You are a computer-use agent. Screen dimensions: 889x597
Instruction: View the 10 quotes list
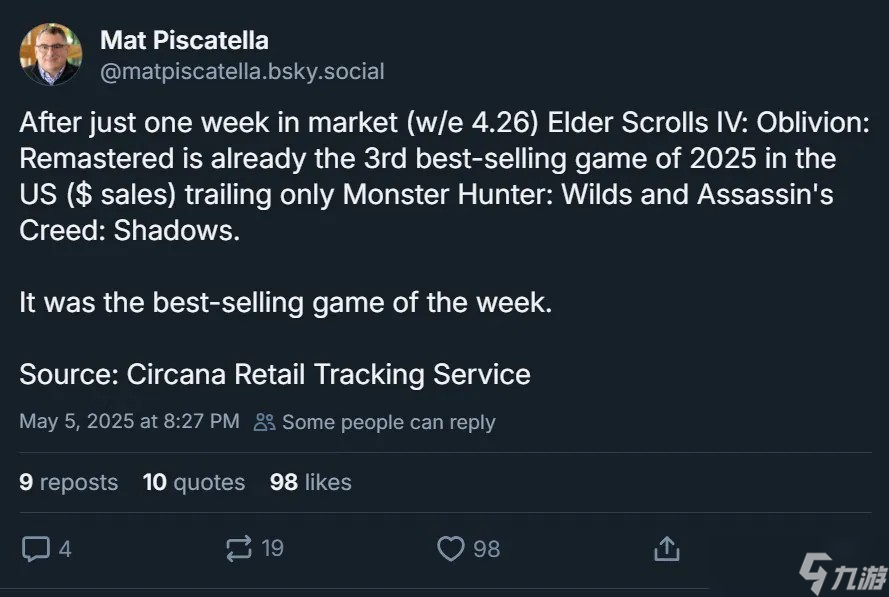(x=194, y=482)
